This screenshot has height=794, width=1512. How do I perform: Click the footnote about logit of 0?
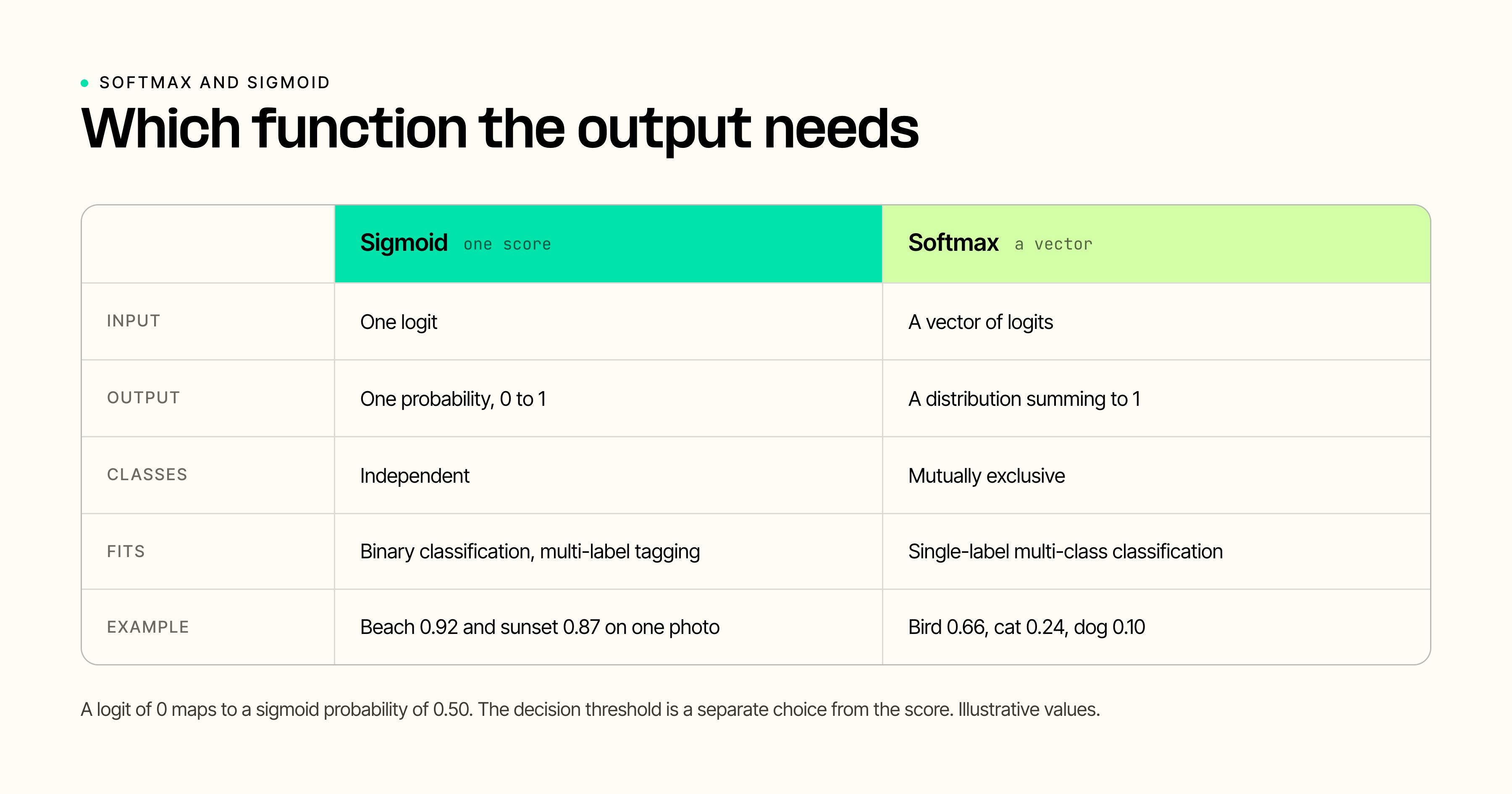tap(591, 710)
